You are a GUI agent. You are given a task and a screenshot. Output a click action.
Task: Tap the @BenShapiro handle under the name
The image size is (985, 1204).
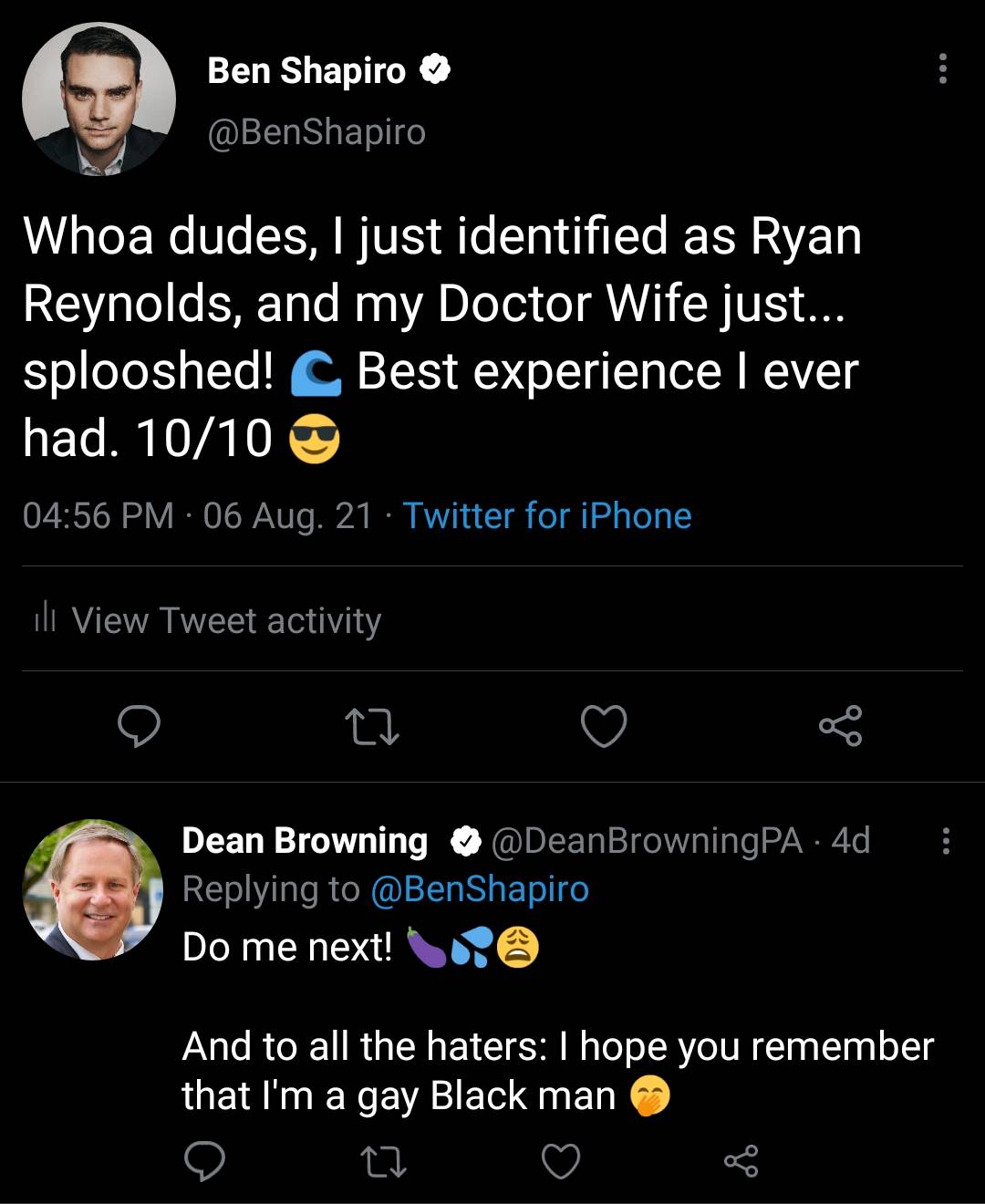pyautogui.click(x=316, y=132)
